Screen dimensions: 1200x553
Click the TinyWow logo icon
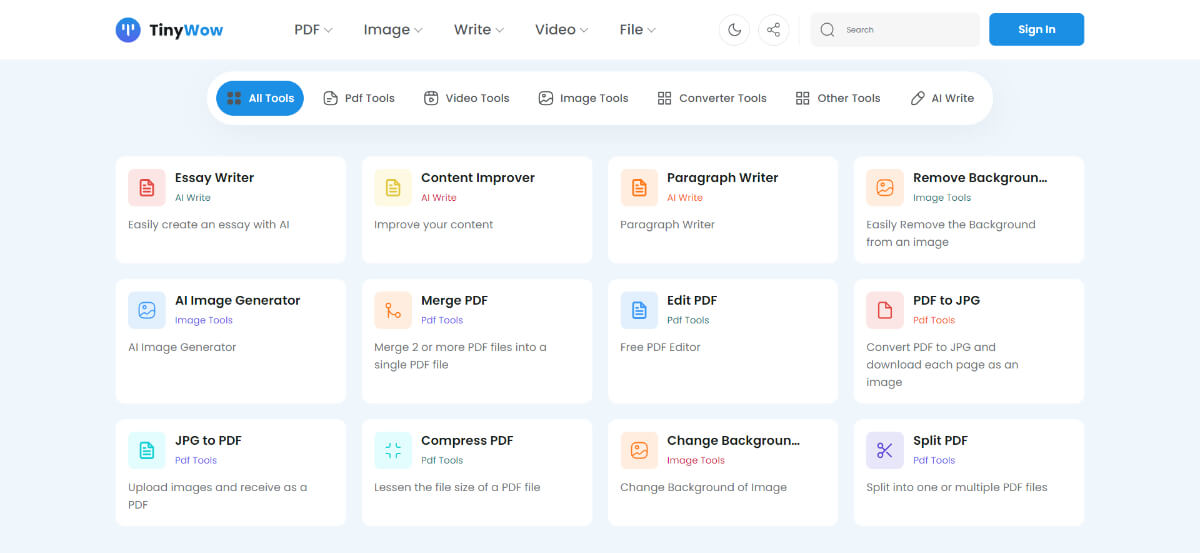(128, 30)
